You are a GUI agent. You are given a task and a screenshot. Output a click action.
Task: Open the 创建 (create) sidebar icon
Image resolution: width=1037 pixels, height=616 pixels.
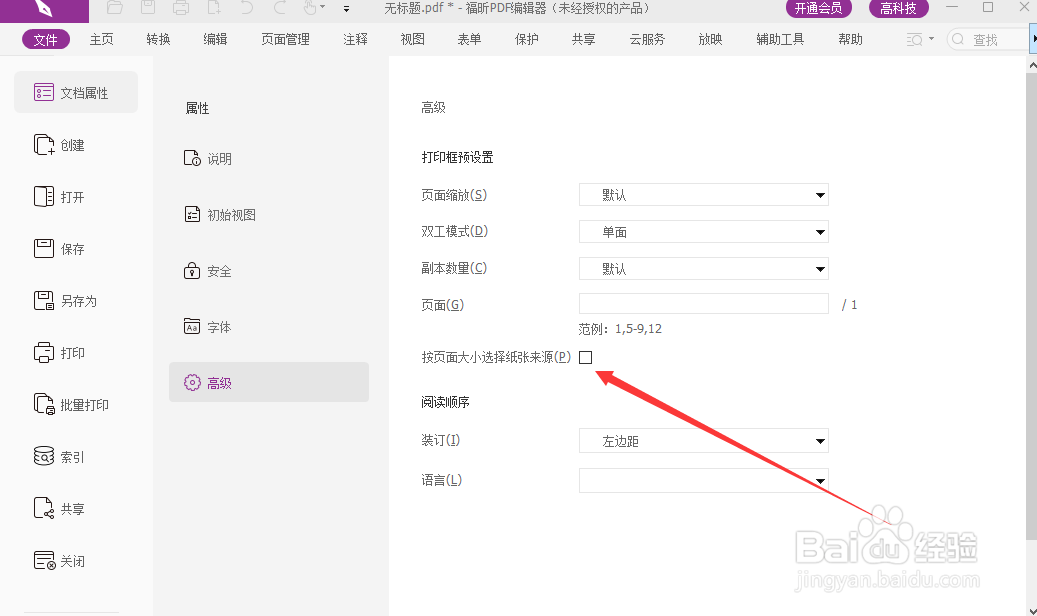tap(58, 144)
